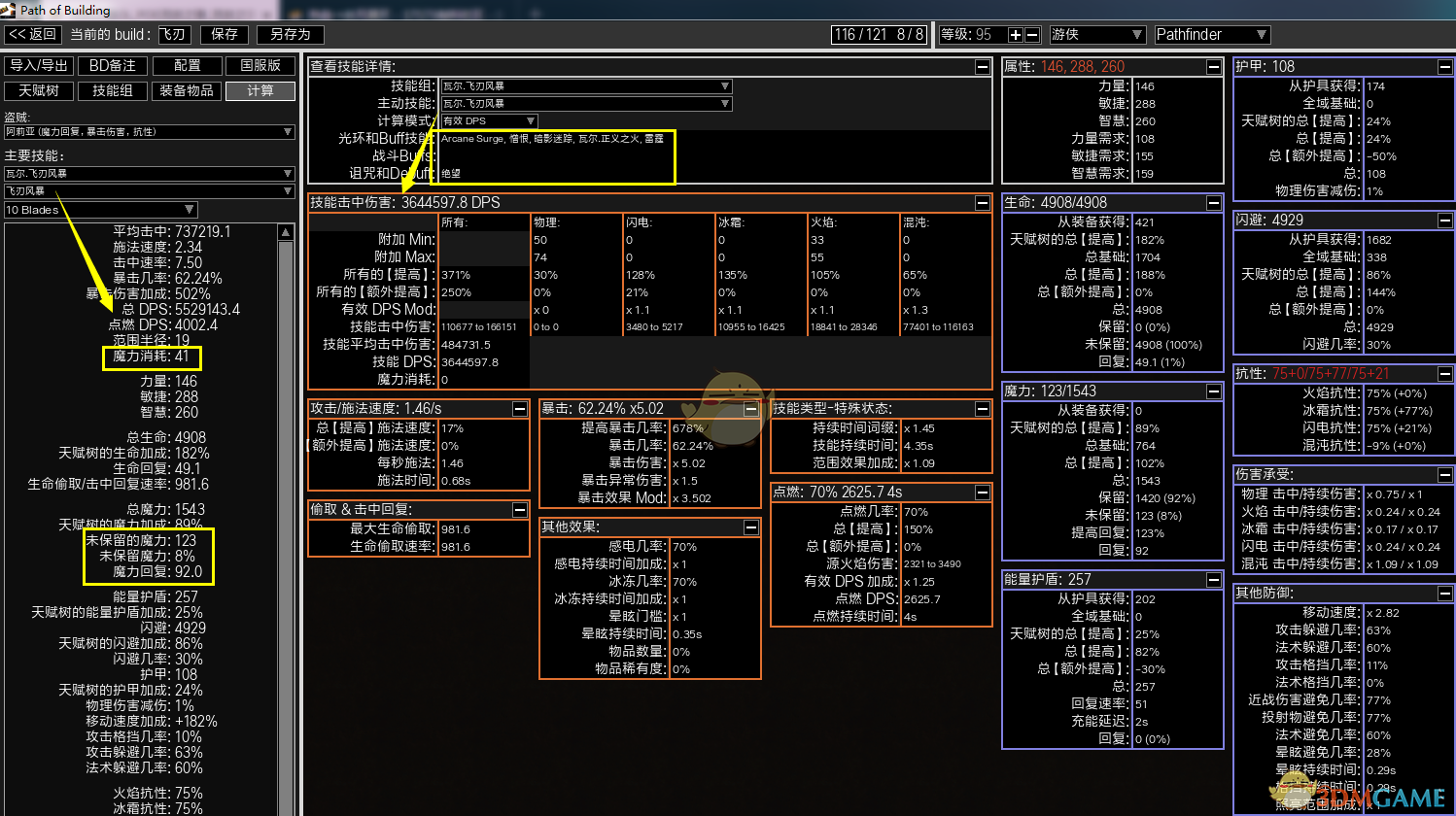
Task: Collapse the 护甲 armour panel
Action: pyautogui.click(x=1445, y=67)
